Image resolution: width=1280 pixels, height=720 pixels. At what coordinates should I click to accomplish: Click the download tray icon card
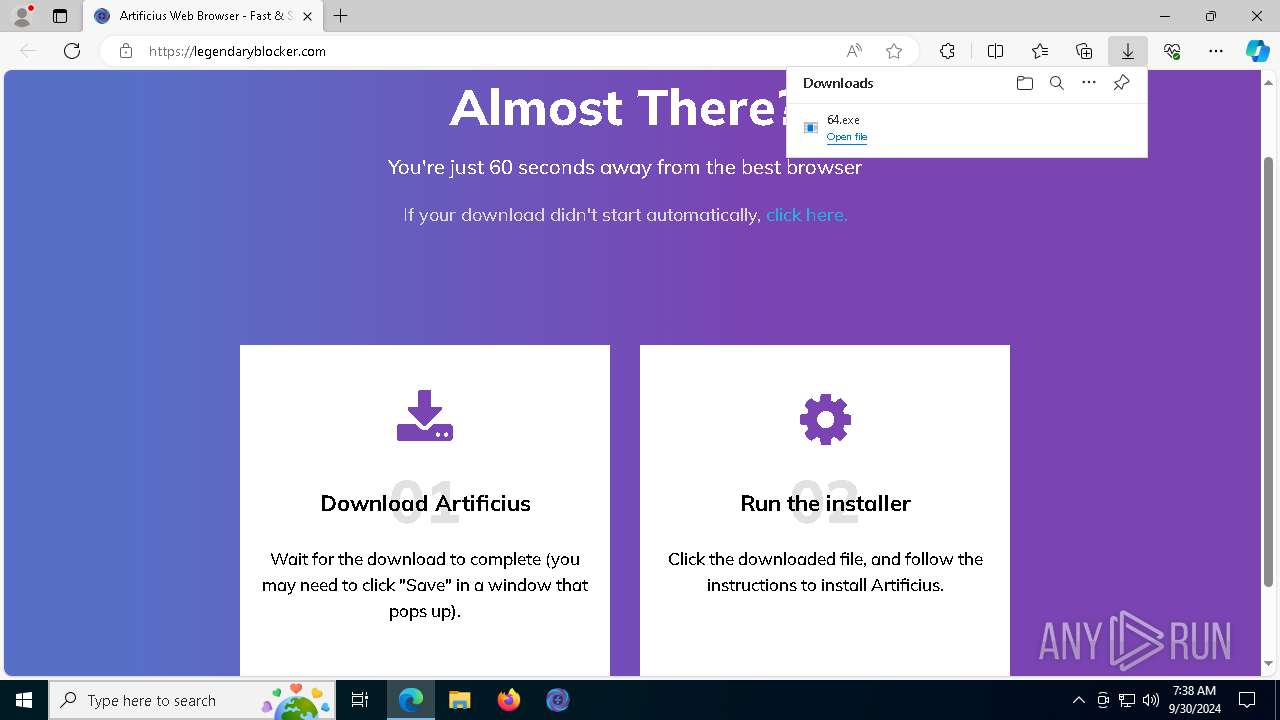(425, 416)
